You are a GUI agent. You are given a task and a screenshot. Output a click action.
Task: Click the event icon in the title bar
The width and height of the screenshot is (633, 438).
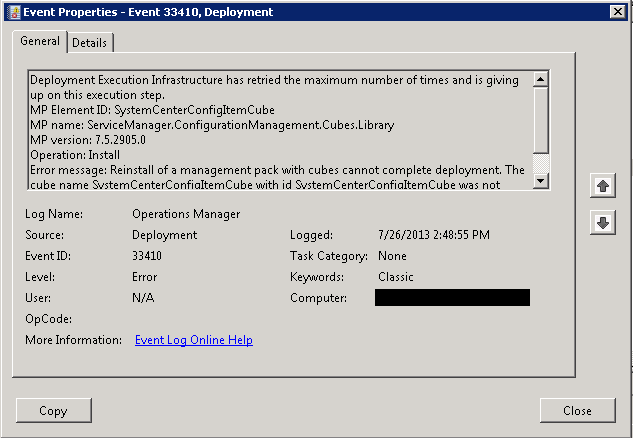point(14,12)
